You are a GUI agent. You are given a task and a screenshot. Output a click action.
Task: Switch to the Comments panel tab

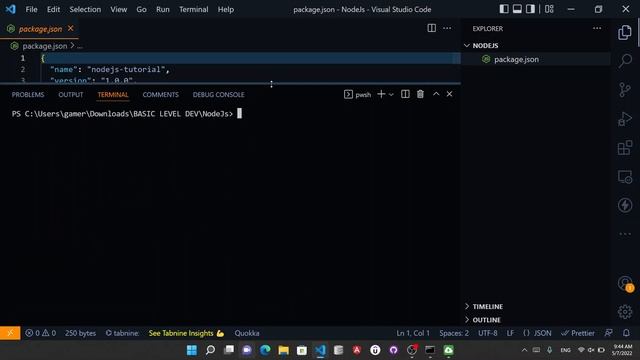coord(160,95)
